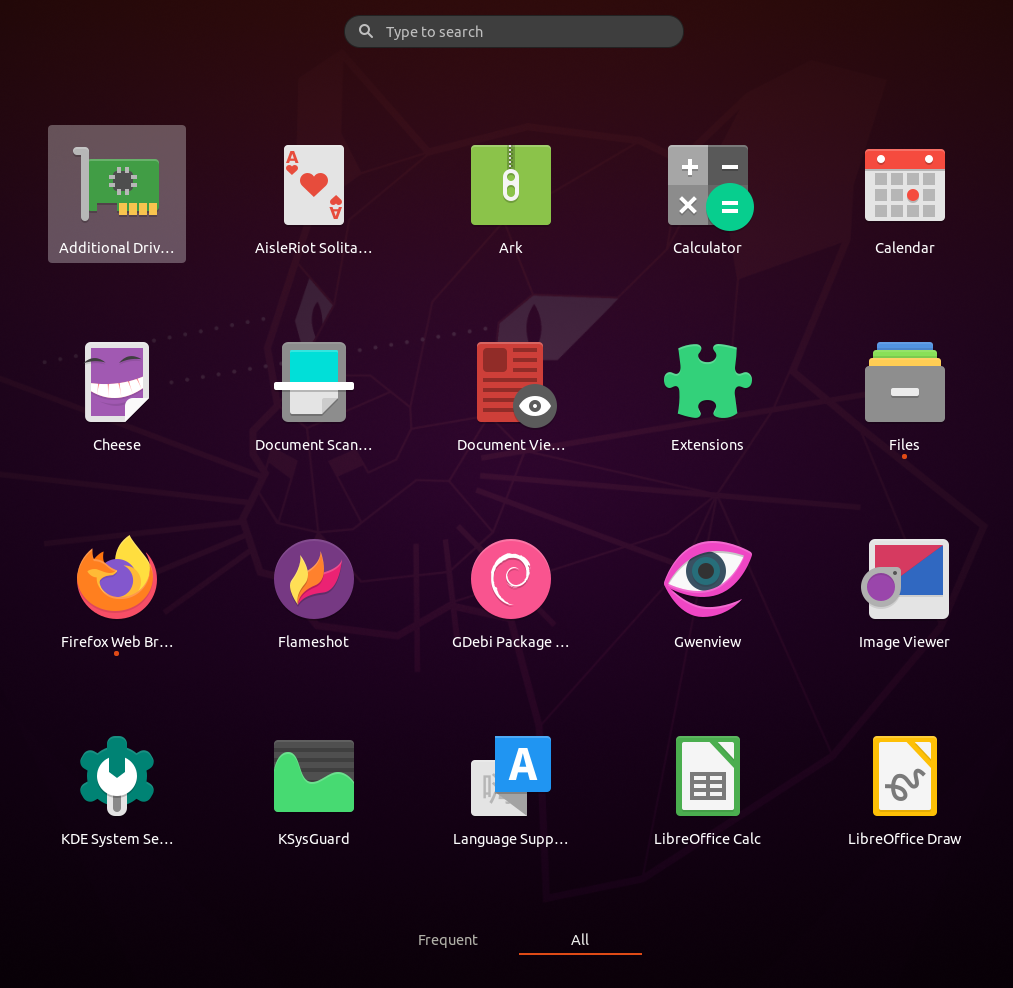Open the Document Scanner icon
Screen dimensions: 1013x988
click(x=314, y=382)
